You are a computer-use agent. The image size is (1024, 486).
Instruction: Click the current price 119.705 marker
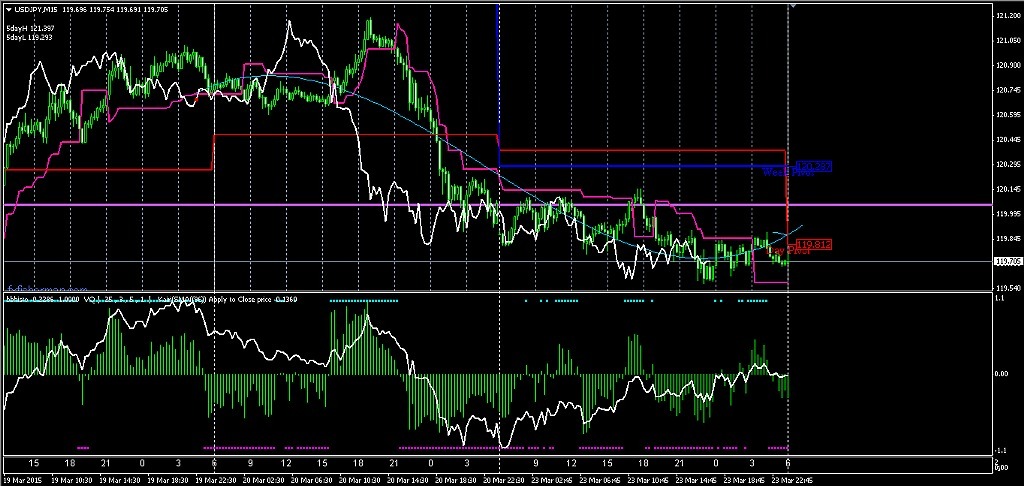pos(1007,262)
